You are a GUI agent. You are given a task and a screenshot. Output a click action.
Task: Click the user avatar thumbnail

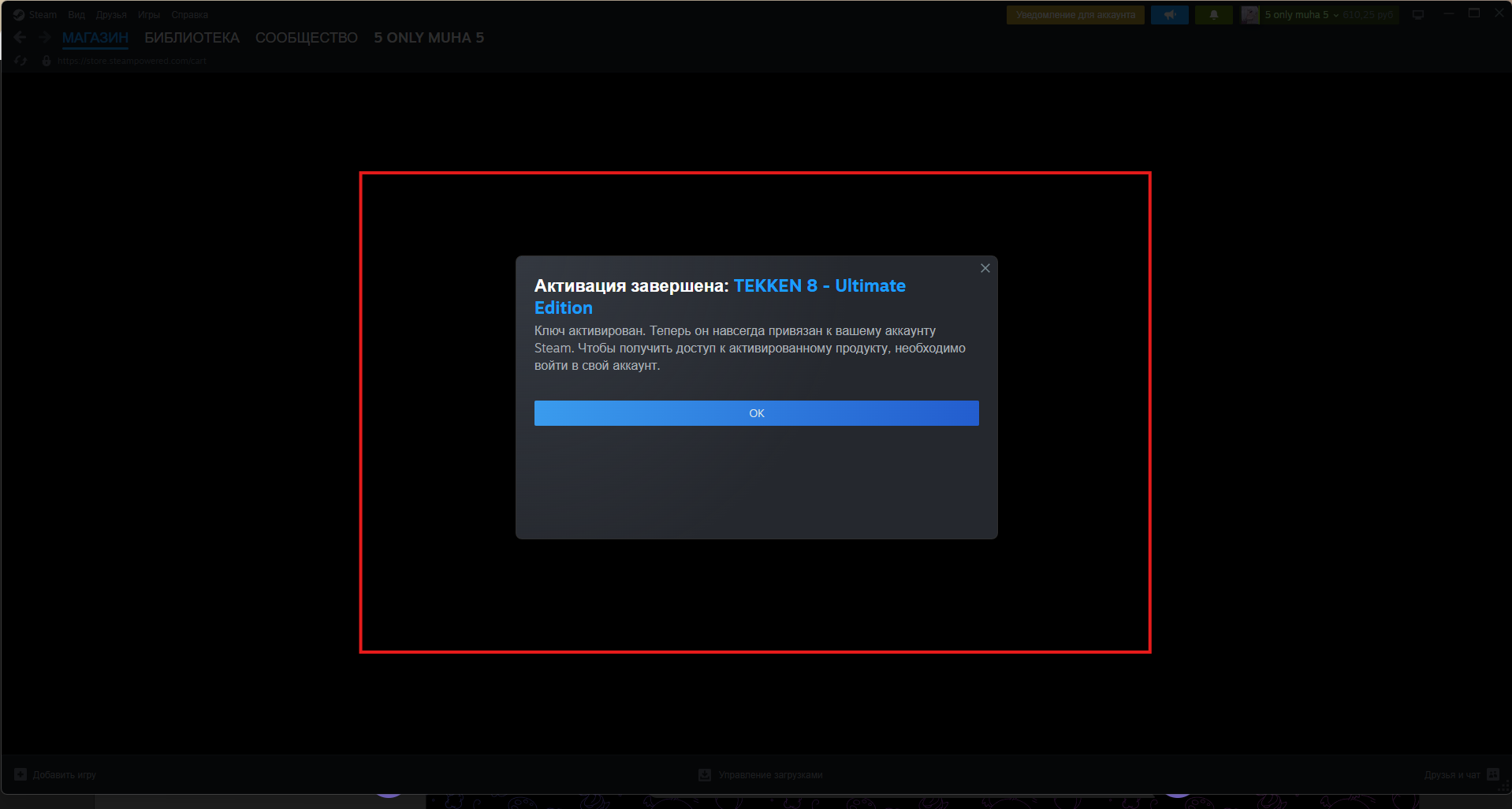(1250, 15)
